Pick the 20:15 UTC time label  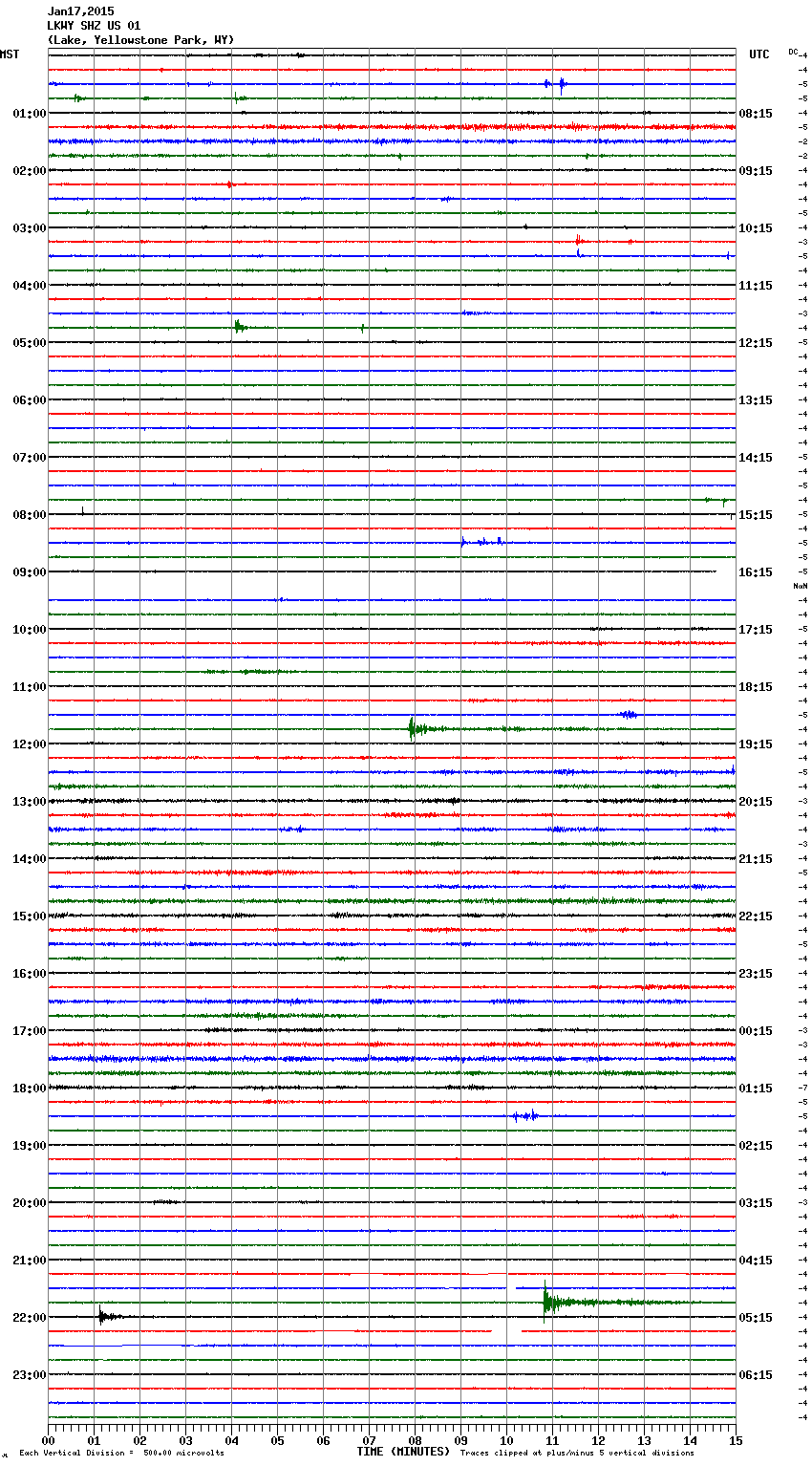click(756, 801)
